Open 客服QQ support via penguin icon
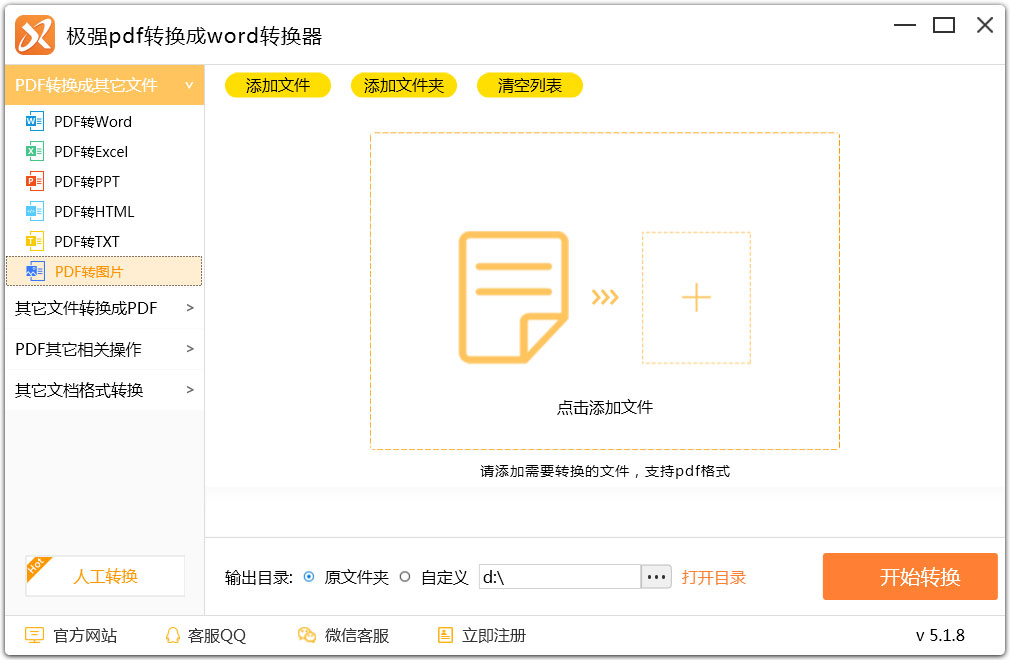The height and width of the screenshot is (660, 1010). coord(173,635)
